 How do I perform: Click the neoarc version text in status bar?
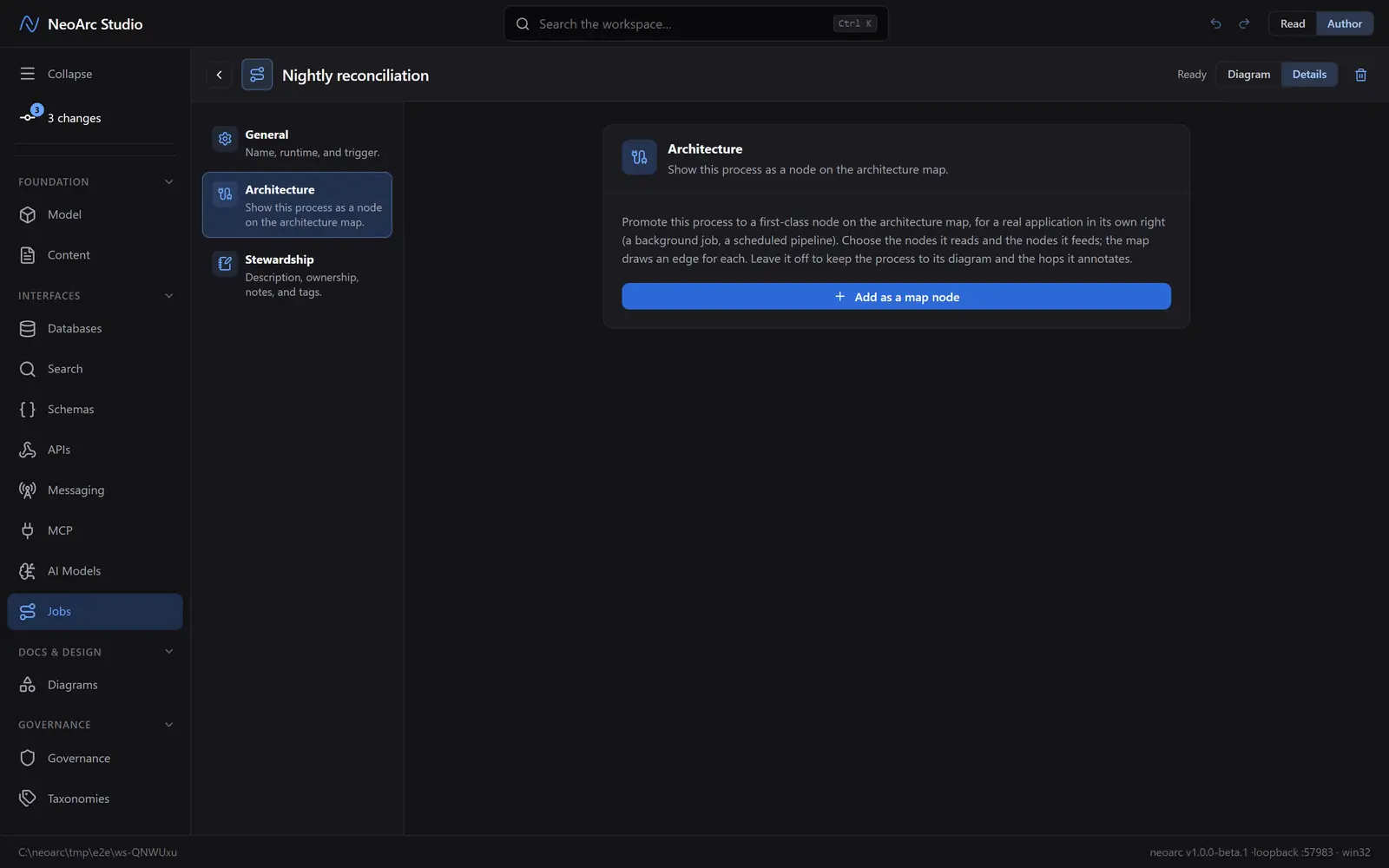(1198, 852)
